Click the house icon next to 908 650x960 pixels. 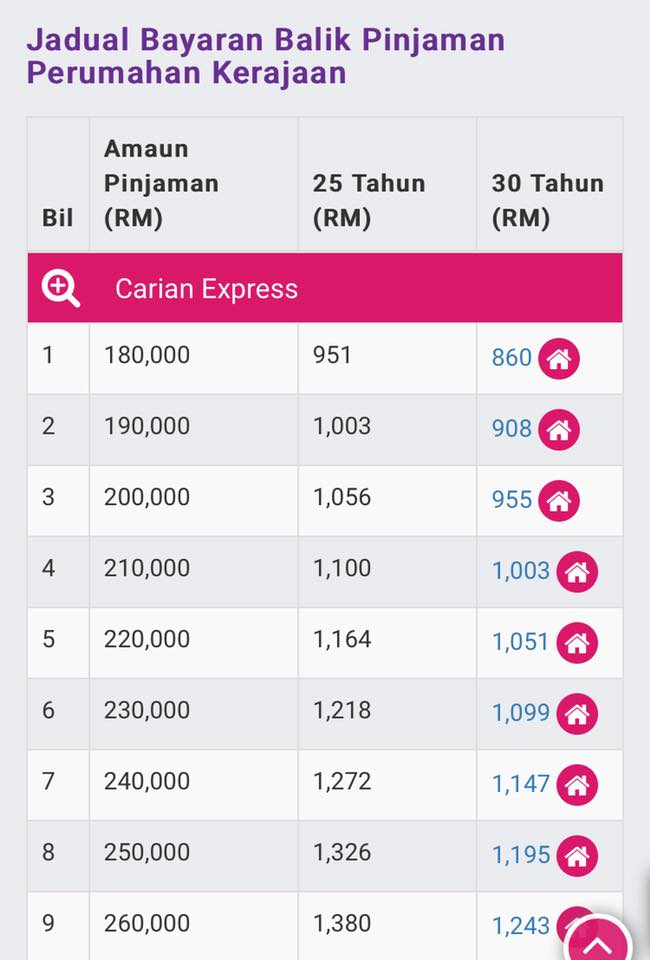point(559,429)
